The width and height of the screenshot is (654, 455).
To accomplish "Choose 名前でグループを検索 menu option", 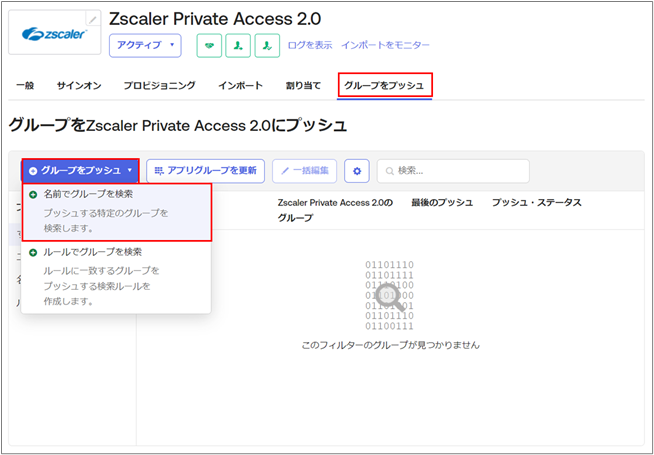I will point(117,212).
